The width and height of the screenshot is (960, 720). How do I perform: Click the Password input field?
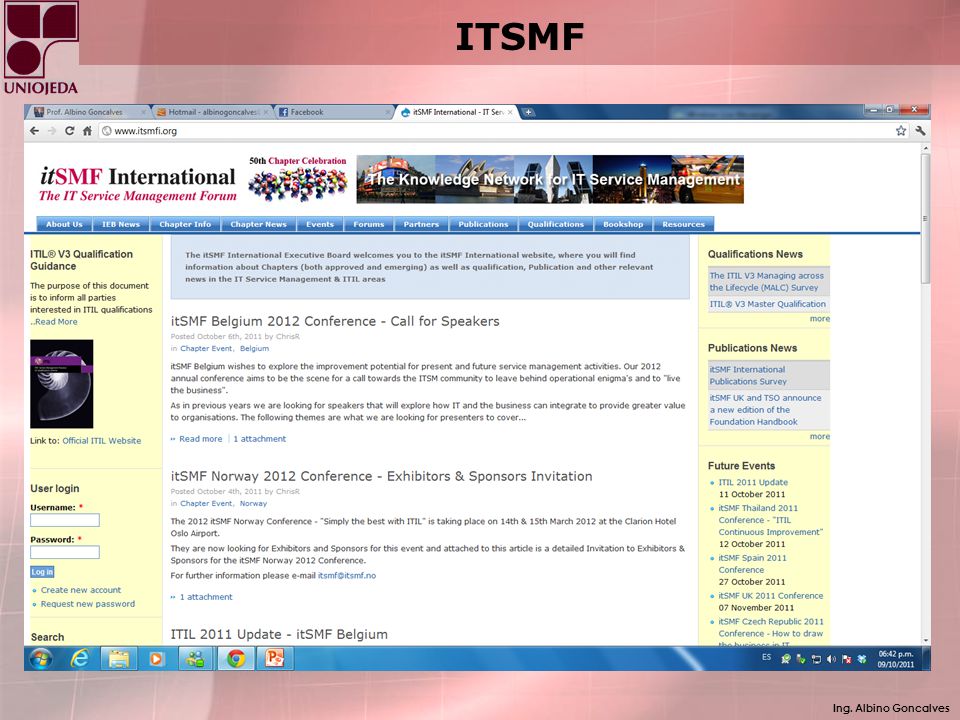click(65, 552)
